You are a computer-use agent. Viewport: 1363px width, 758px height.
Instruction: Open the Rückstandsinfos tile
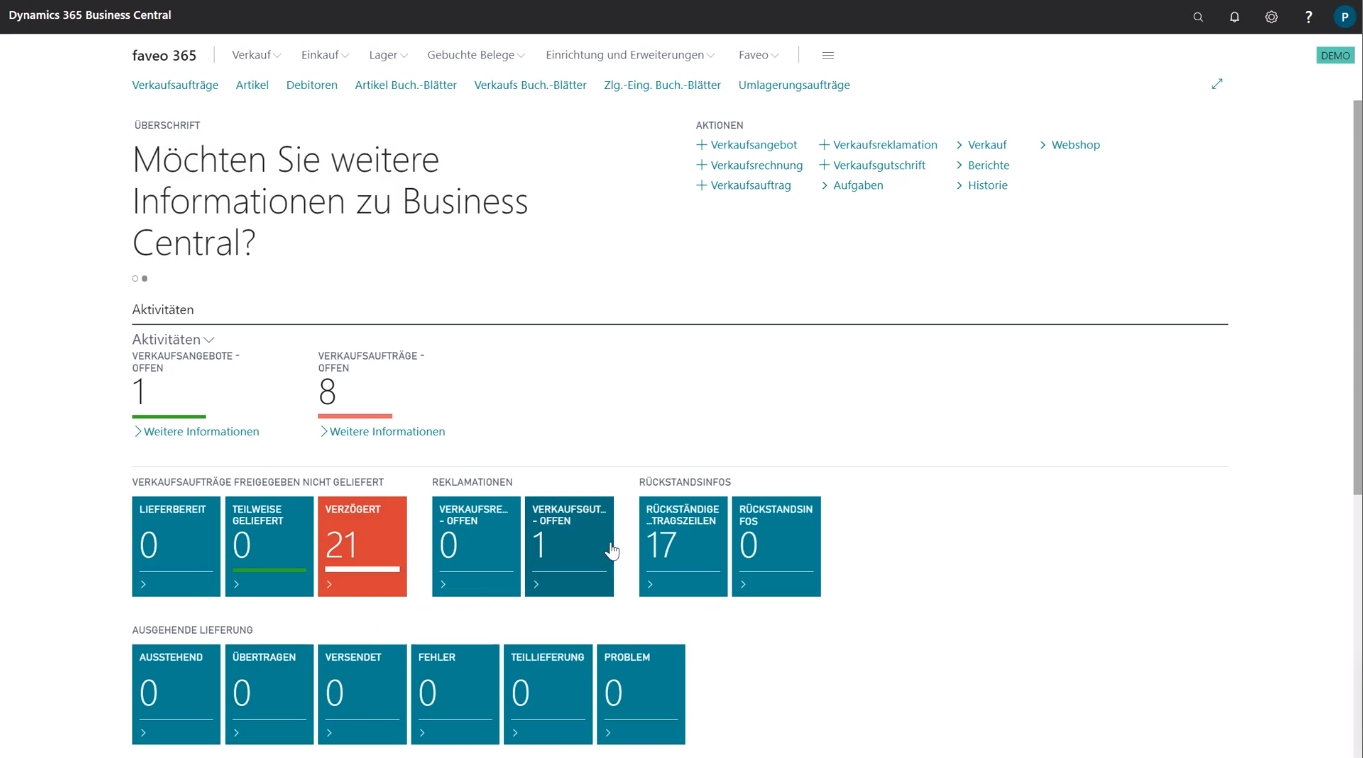click(776, 547)
